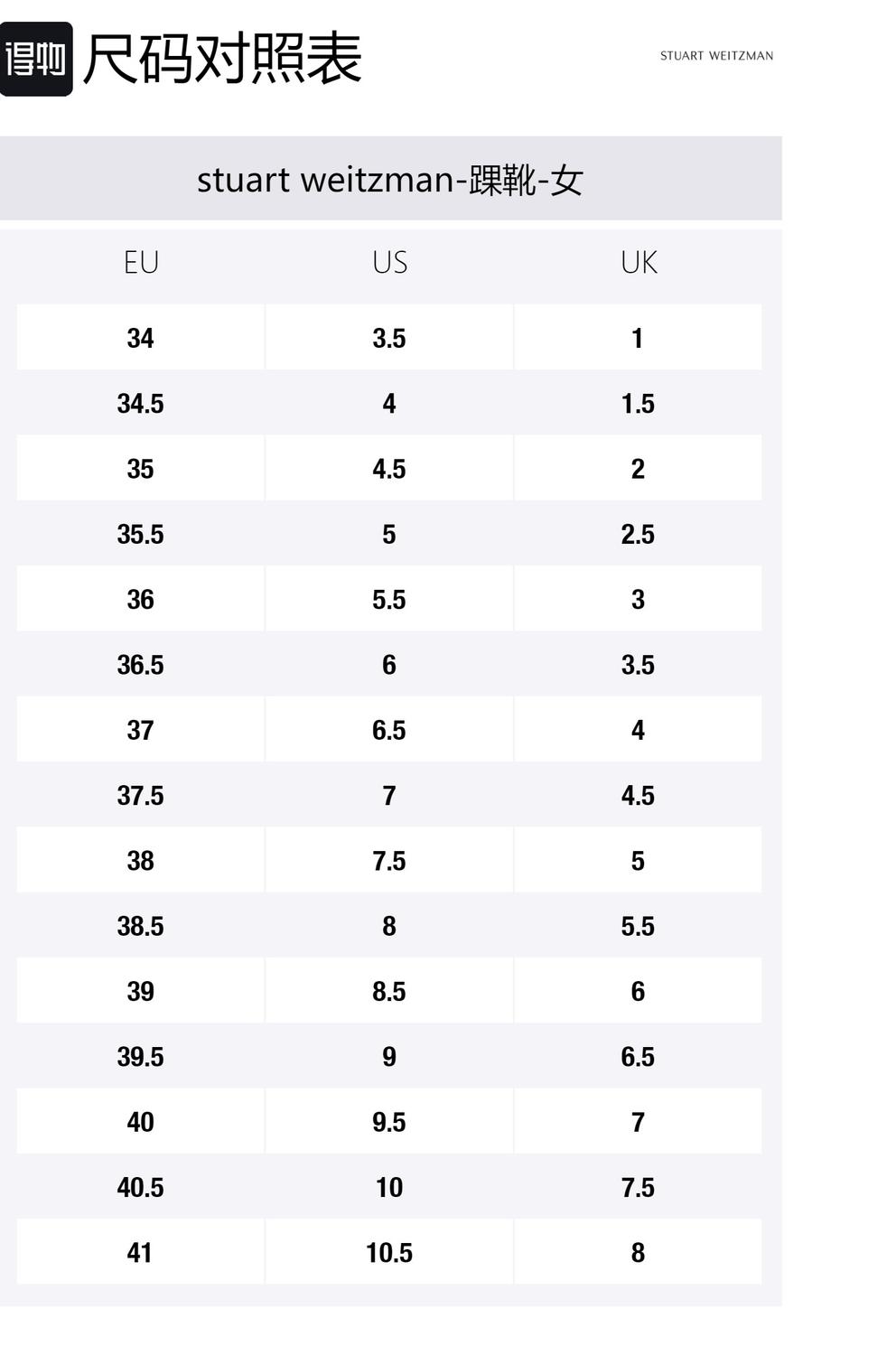Click UK size 4 cell
The height and width of the screenshot is (1355, 896).
coord(638,730)
